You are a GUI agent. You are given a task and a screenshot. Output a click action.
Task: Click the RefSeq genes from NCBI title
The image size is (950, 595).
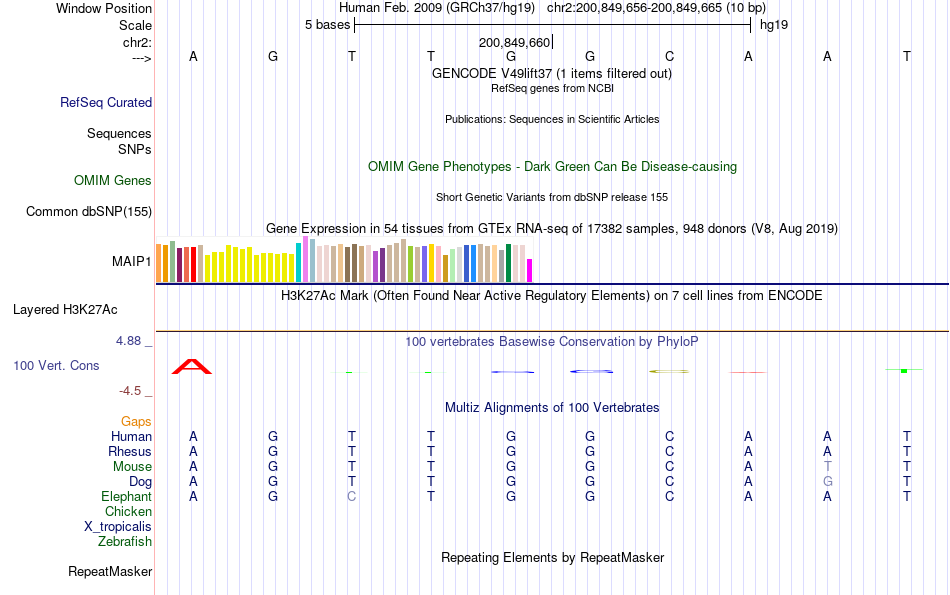552,88
